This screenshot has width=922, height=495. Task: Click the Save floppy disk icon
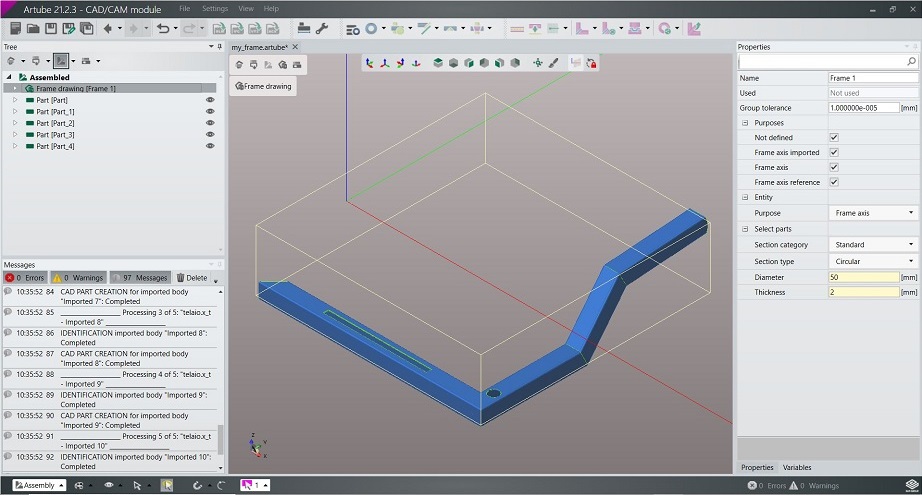coord(53,29)
